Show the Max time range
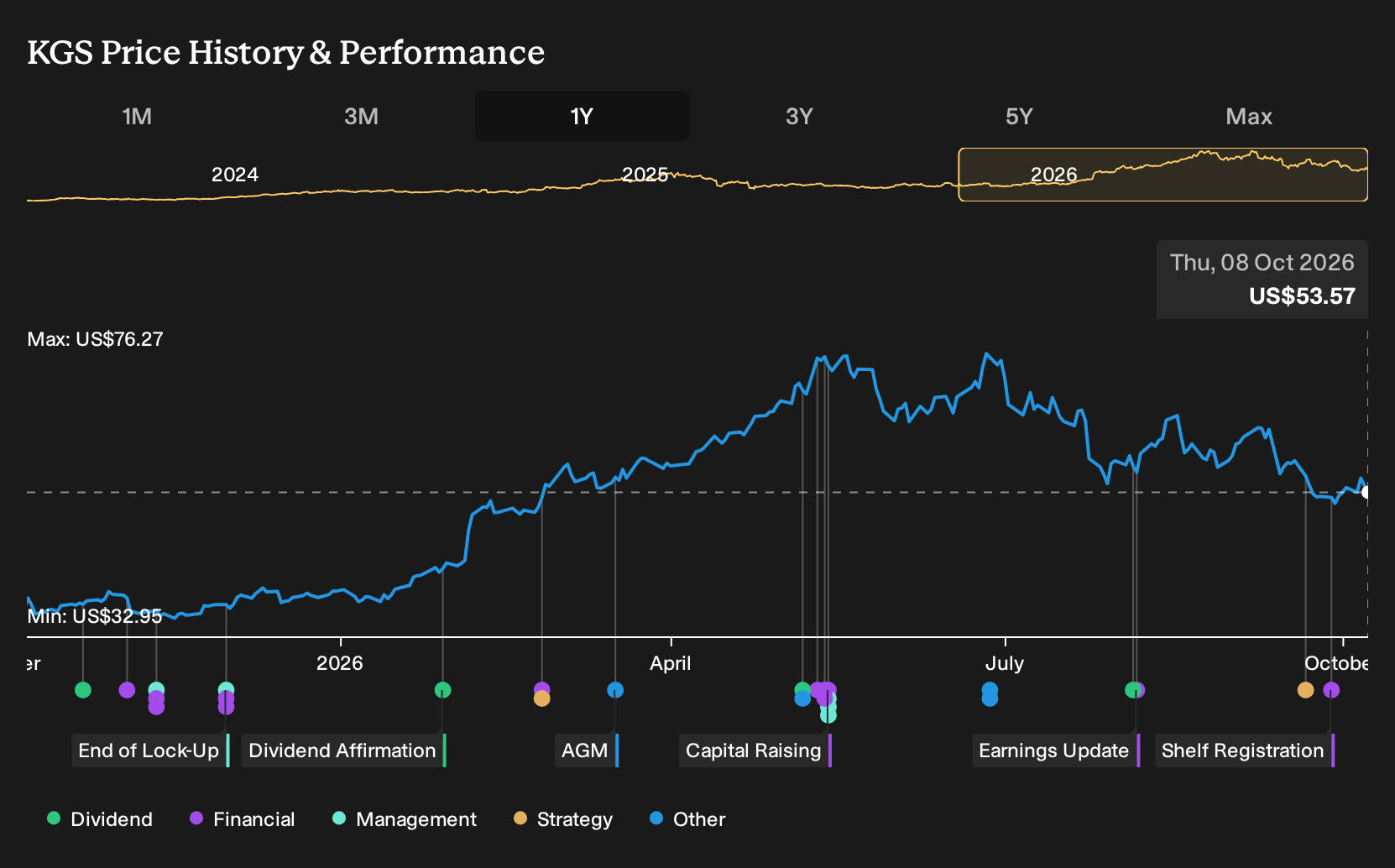This screenshot has height=868, width=1395. pyautogui.click(x=1249, y=116)
